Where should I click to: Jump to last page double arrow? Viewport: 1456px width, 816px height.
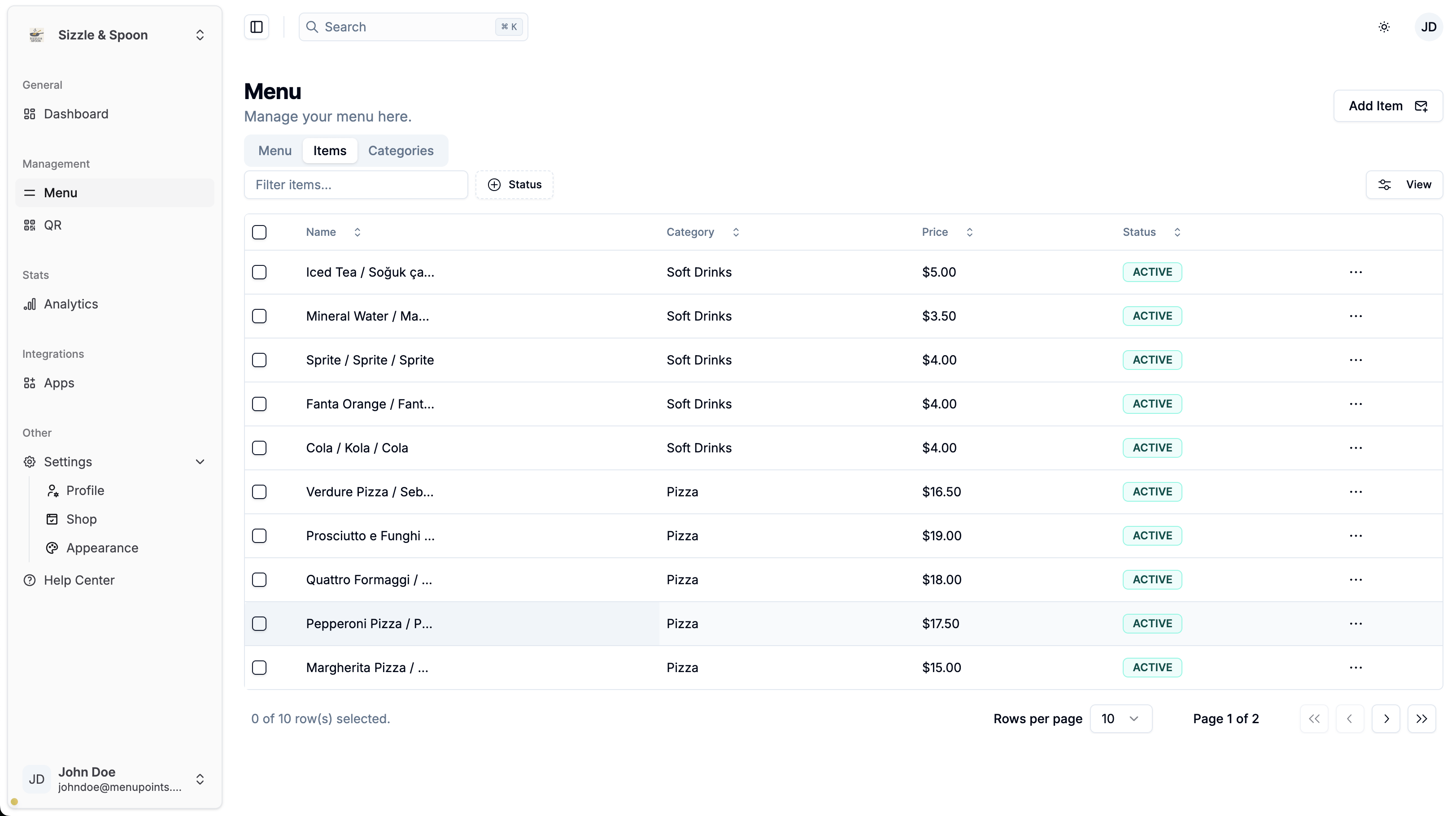coord(1421,719)
